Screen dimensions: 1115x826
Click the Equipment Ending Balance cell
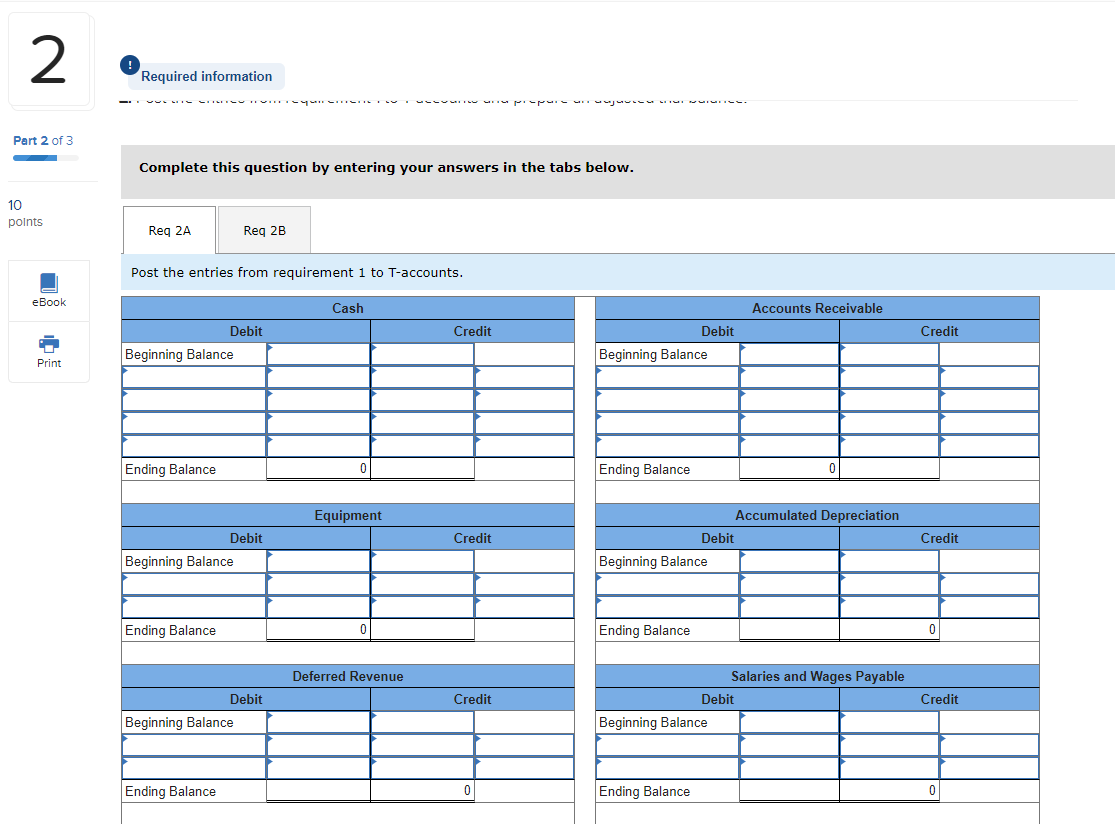pos(318,630)
